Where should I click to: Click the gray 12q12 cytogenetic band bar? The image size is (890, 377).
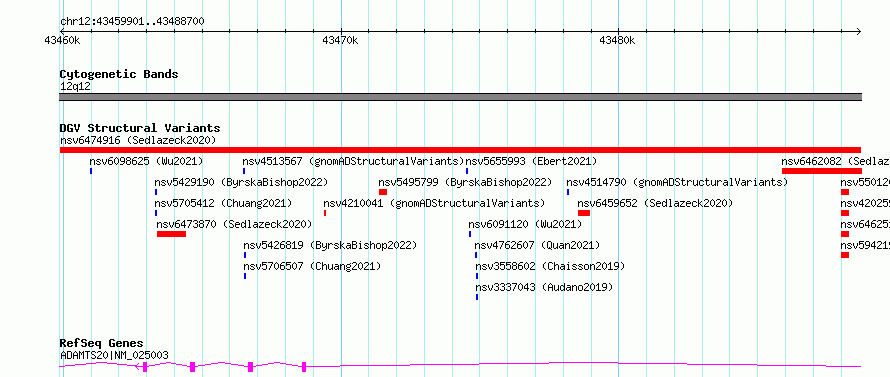[460, 97]
